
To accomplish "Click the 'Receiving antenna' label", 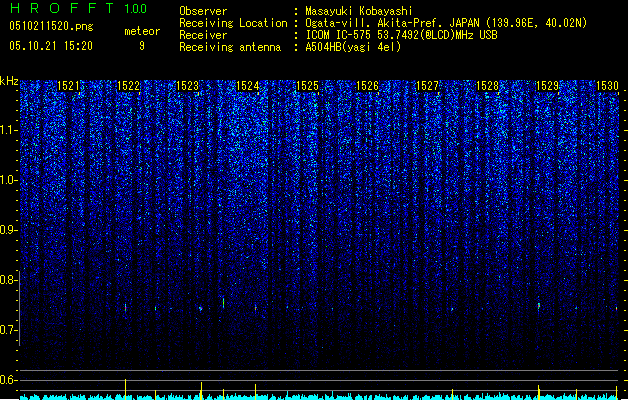I will point(230,47).
